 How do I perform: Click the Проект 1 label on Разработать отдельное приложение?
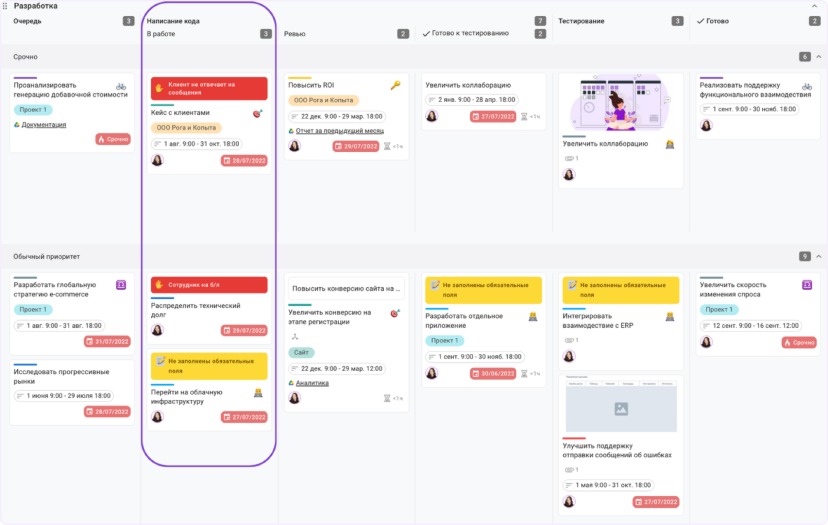tap(445, 341)
